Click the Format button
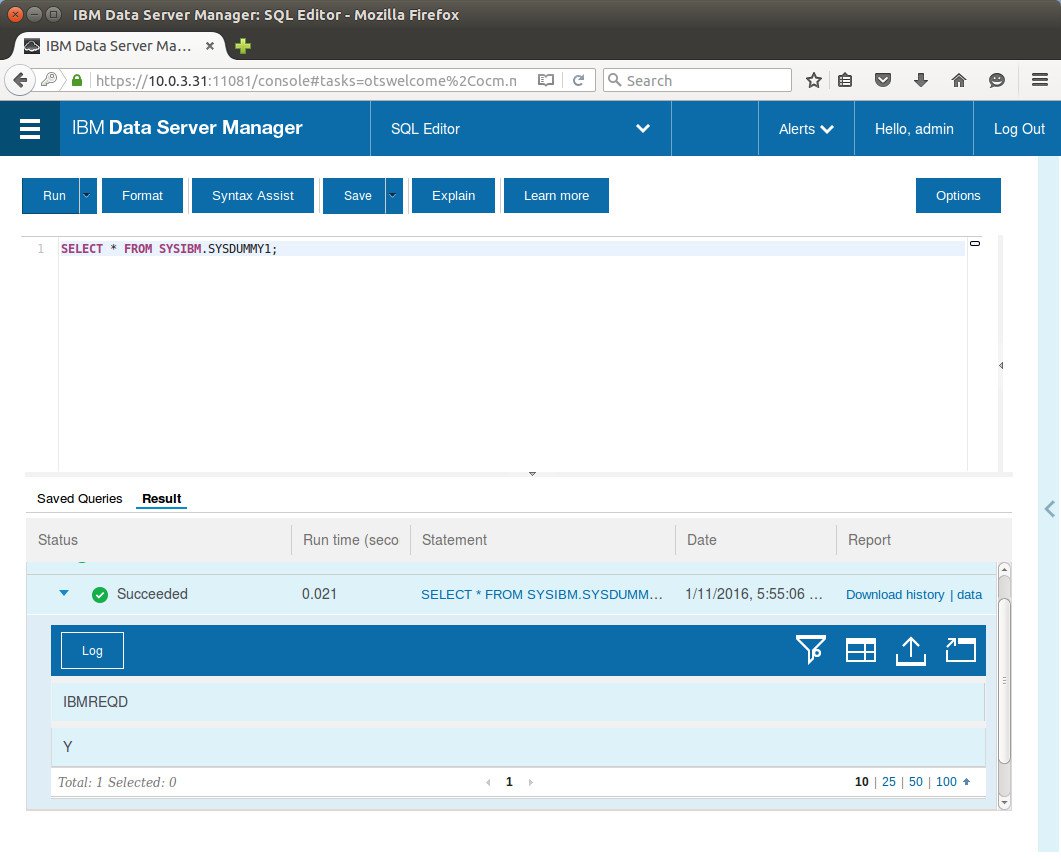The width and height of the screenshot is (1061, 860). click(142, 196)
